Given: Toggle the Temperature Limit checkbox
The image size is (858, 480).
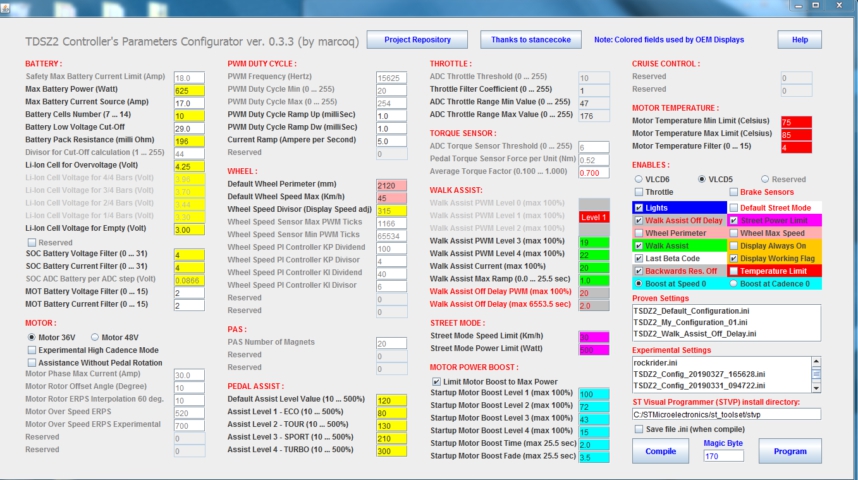Looking at the screenshot, I should tap(734, 271).
